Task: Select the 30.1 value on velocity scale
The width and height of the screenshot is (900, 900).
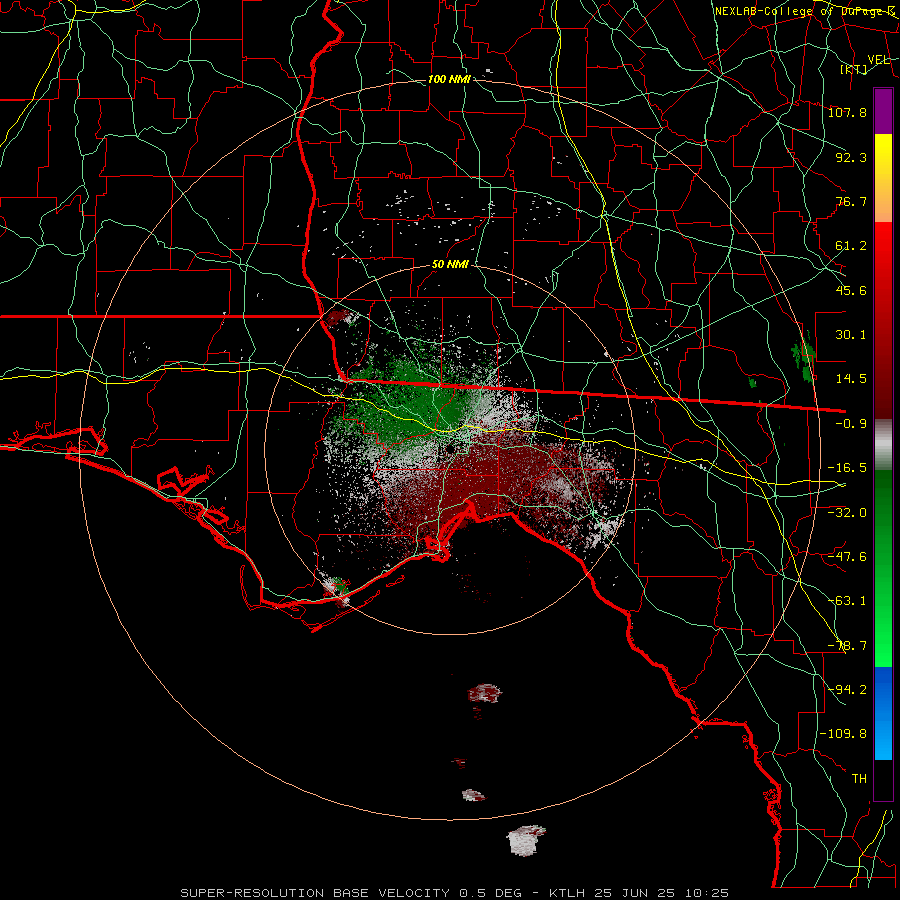Action: (851, 335)
